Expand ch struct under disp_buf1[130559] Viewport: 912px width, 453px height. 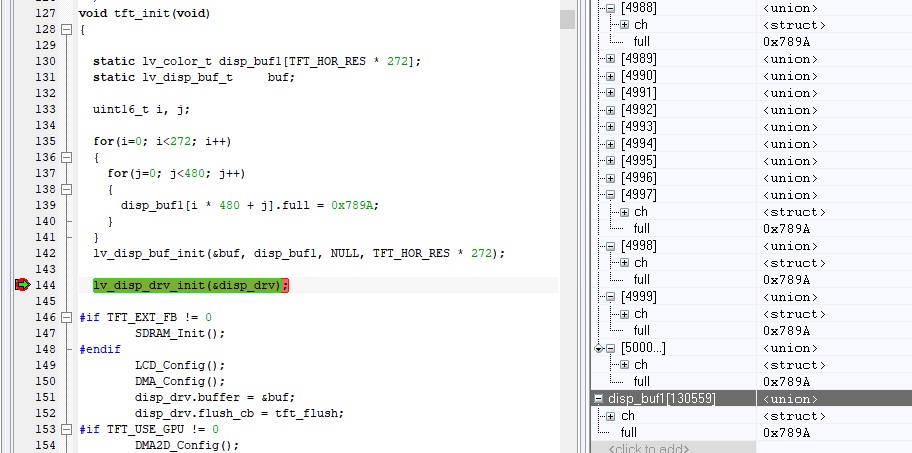click(610, 416)
